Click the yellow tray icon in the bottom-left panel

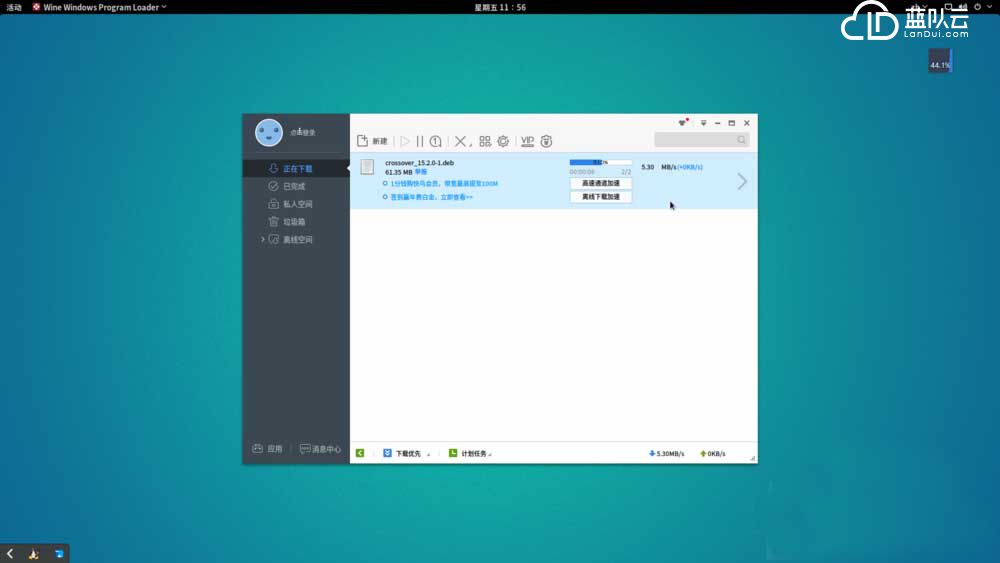(34, 554)
